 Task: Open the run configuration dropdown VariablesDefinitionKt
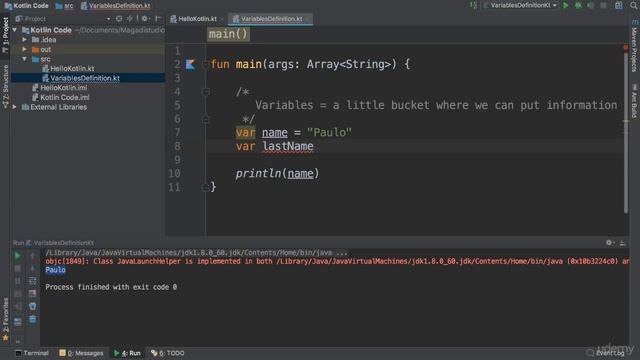520,6
